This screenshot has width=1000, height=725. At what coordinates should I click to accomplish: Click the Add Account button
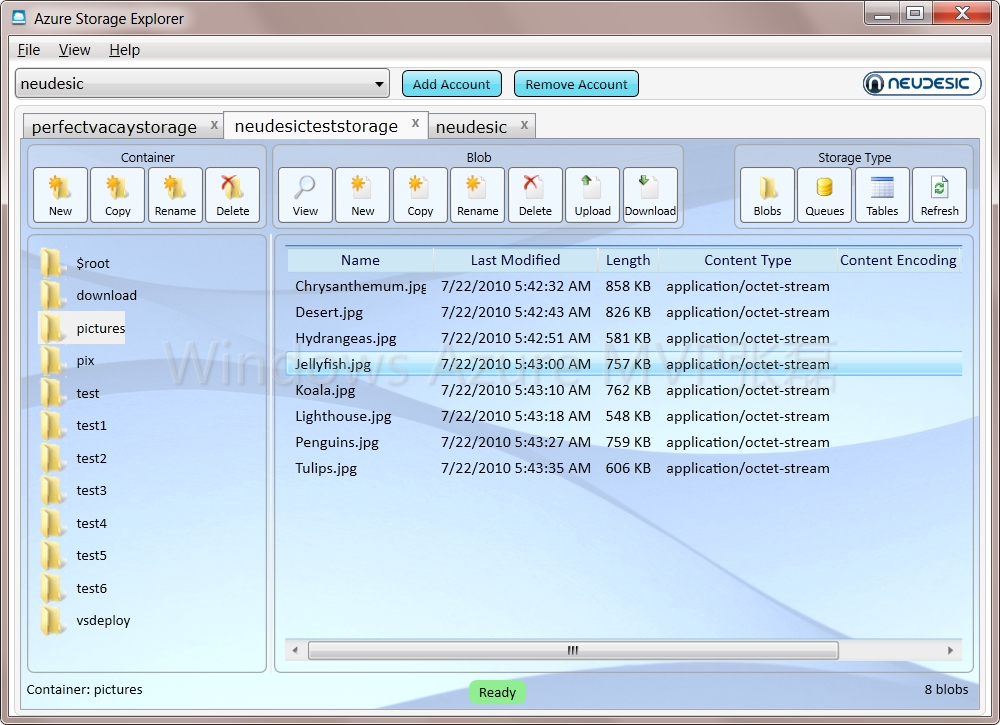tap(452, 84)
